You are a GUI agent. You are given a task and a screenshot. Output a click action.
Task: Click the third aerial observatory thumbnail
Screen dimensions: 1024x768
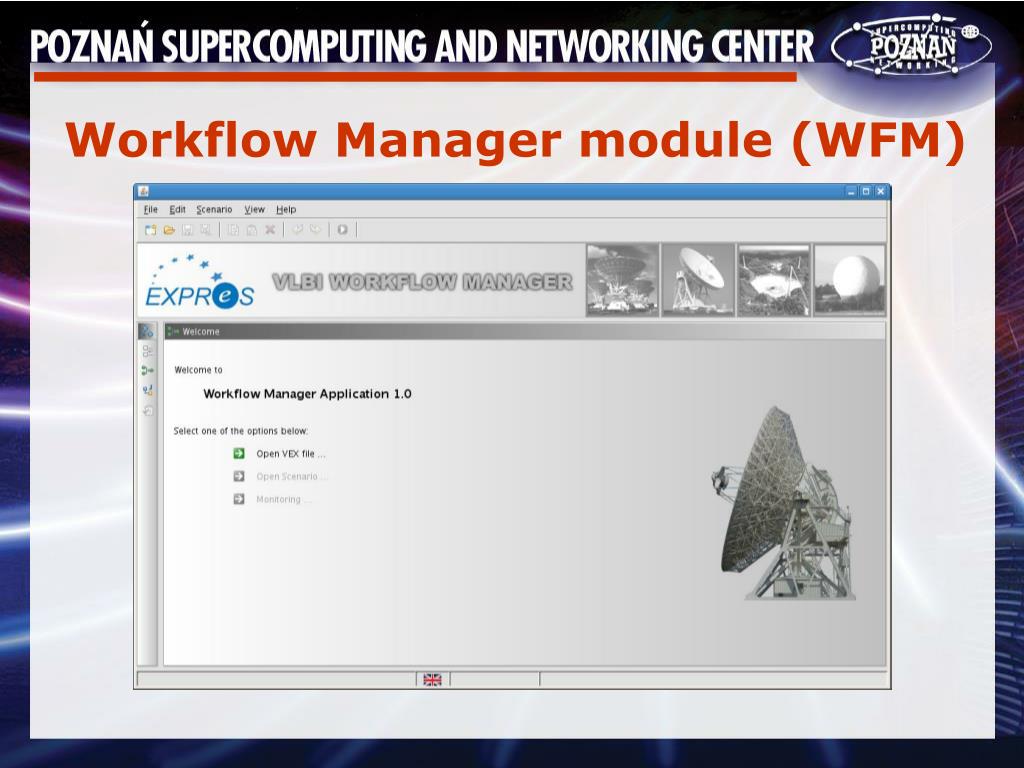point(774,280)
